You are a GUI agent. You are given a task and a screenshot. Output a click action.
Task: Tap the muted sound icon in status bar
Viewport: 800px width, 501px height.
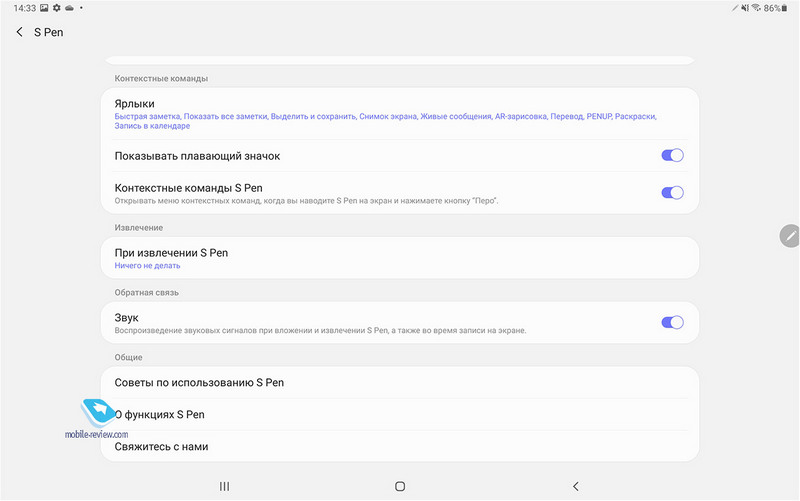point(745,8)
